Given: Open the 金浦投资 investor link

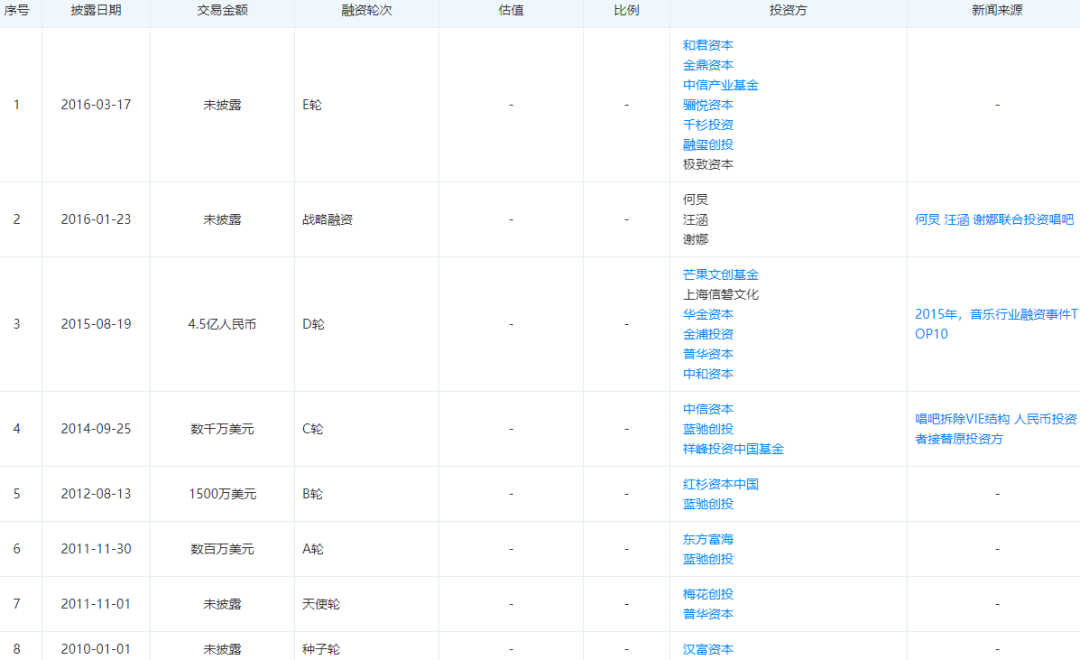Looking at the screenshot, I should [x=707, y=335].
